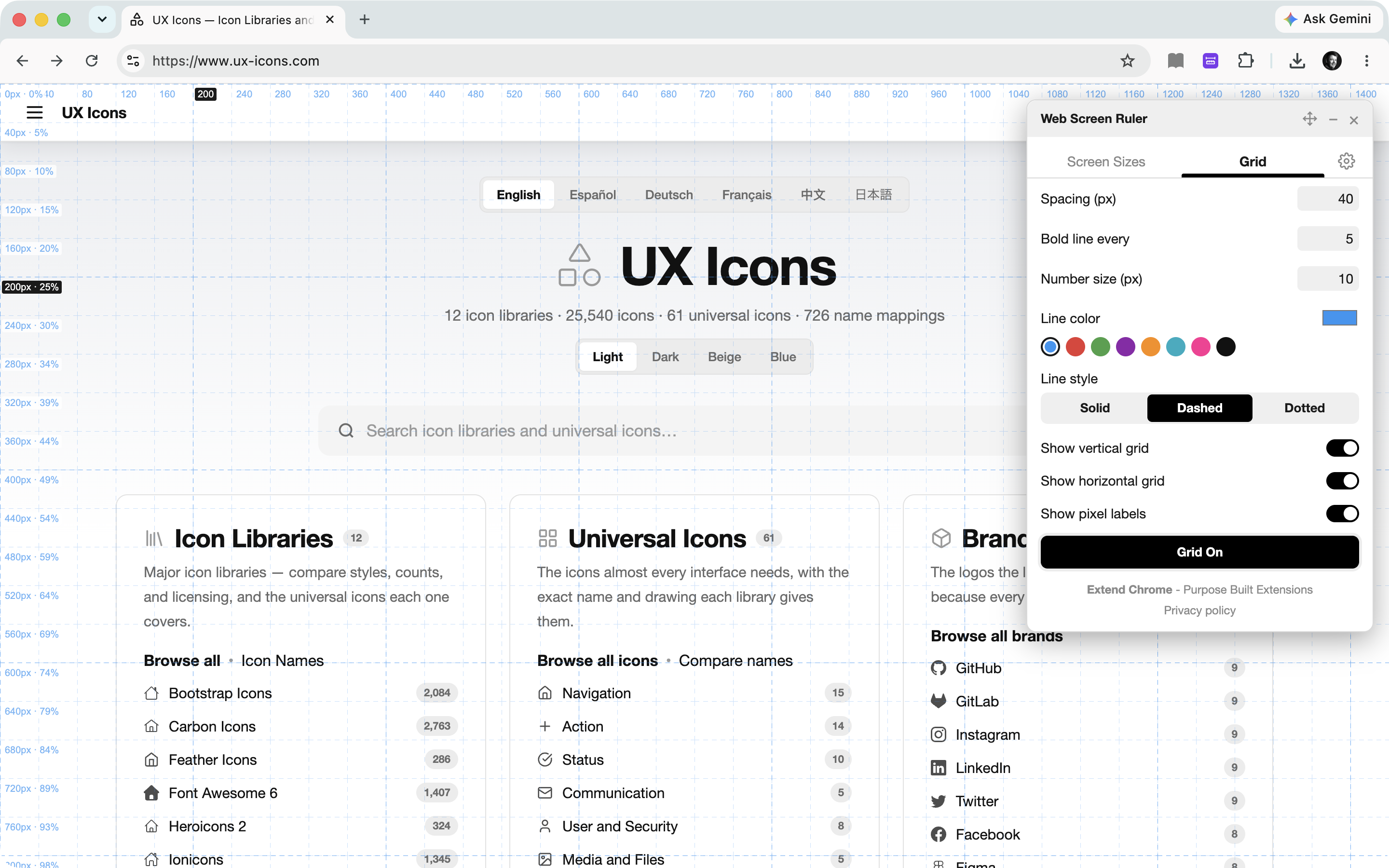This screenshot has height=868, width=1389.
Task: Toggle Show vertical grid off
Action: click(1342, 448)
